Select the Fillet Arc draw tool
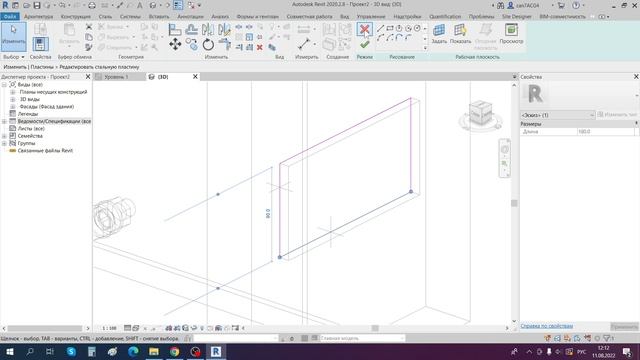640x360 pixels. click(408, 38)
